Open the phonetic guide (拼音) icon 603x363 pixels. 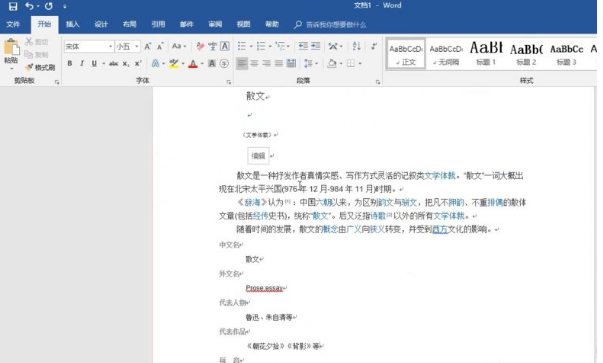pos(212,47)
